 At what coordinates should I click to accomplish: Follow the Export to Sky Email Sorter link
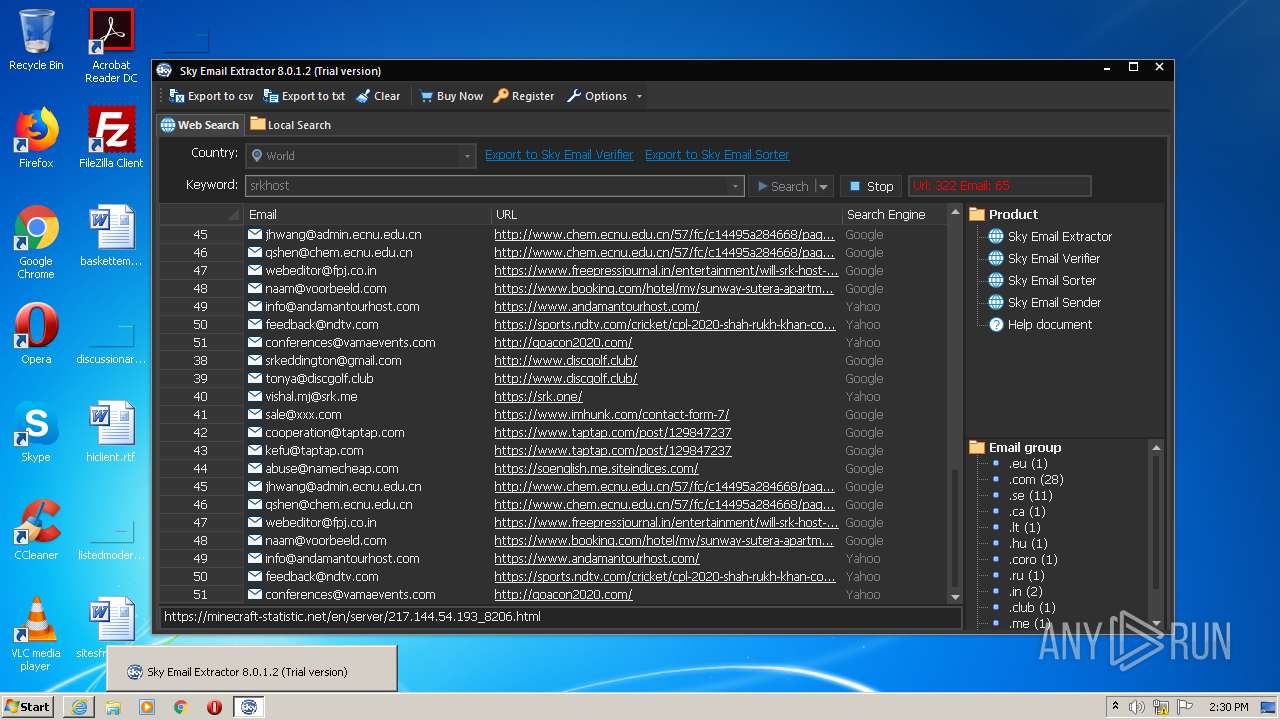(717, 155)
